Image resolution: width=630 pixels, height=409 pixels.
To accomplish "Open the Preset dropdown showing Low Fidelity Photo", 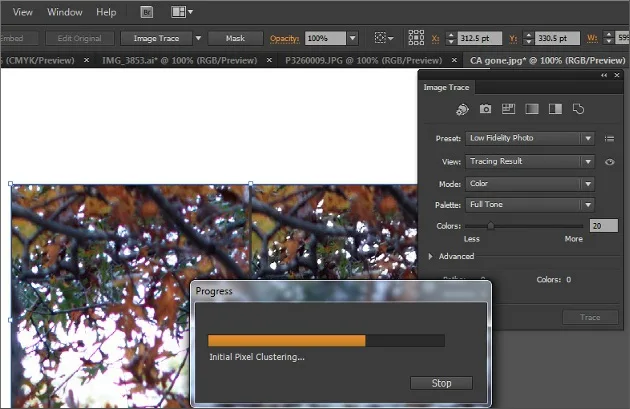I will click(x=530, y=138).
